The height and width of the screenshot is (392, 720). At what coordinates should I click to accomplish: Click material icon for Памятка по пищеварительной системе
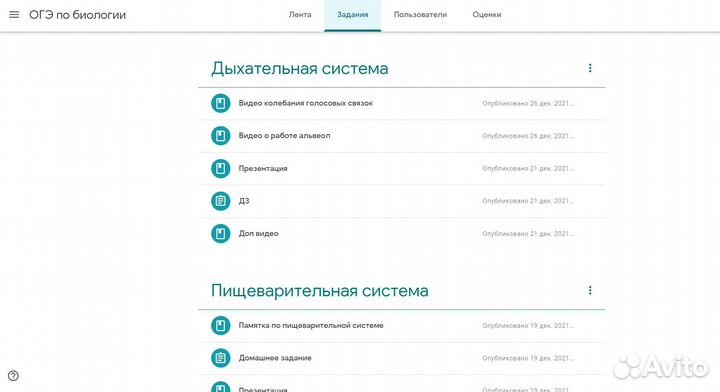[x=220, y=325]
